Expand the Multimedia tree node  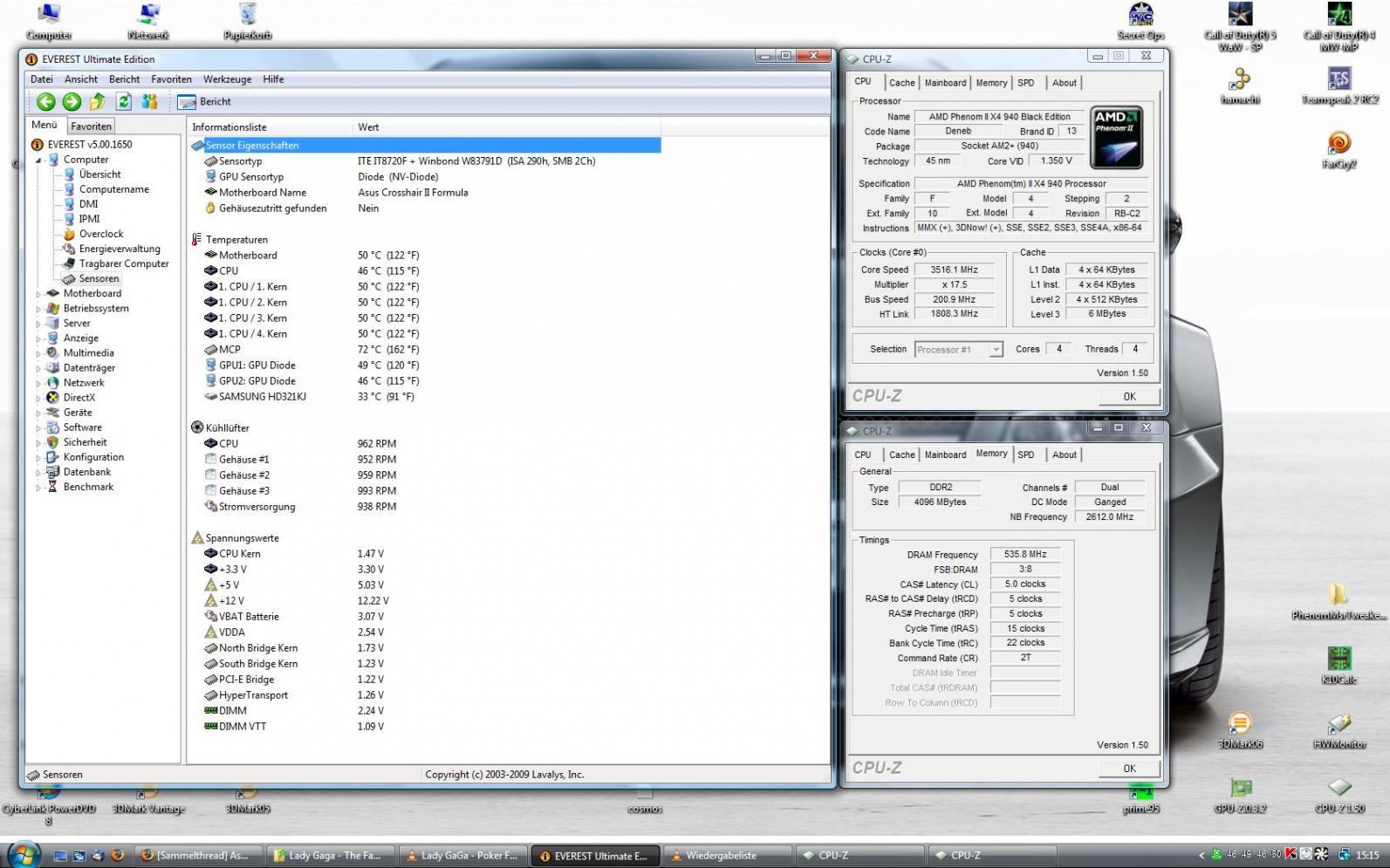38,353
